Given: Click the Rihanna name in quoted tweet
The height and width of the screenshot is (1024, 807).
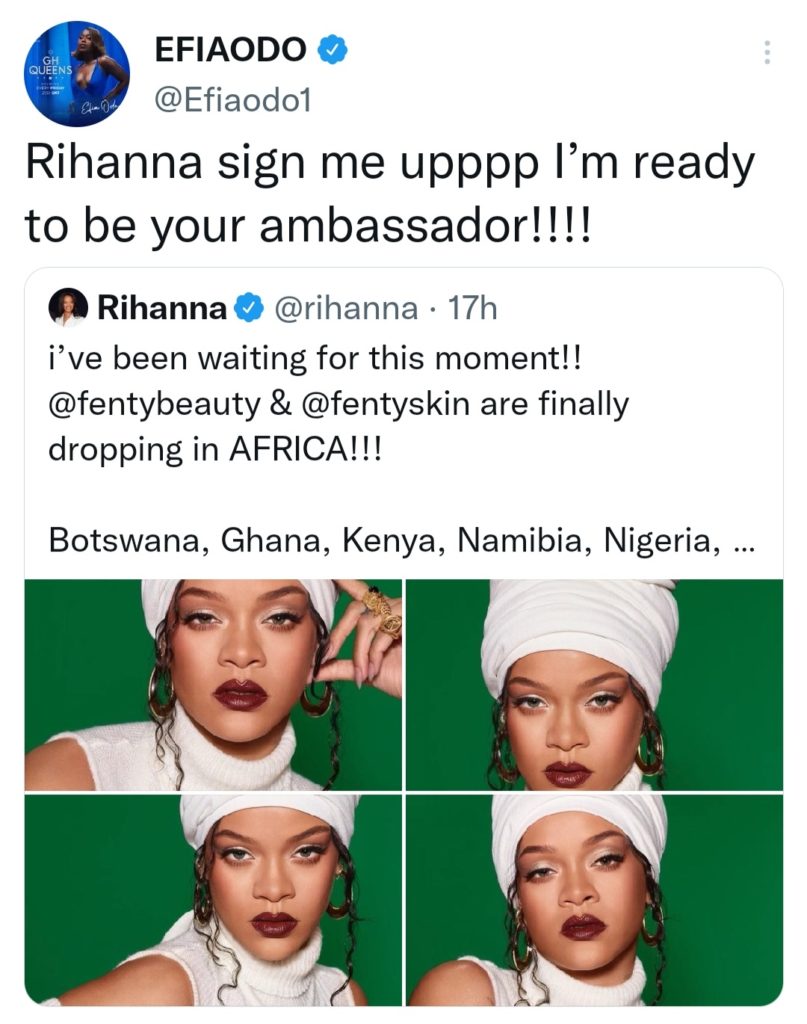Looking at the screenshot, I should pyautogui.click(x=162, y=308).
